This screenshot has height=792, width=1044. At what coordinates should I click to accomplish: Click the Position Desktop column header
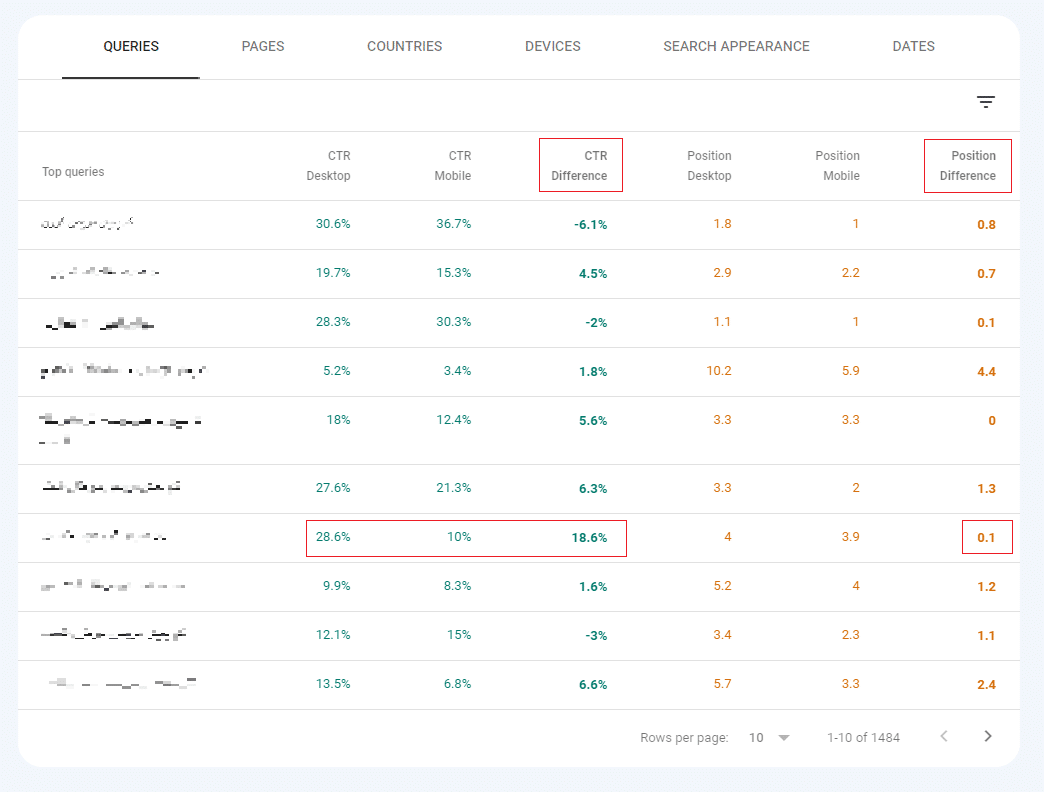point(709,166)
